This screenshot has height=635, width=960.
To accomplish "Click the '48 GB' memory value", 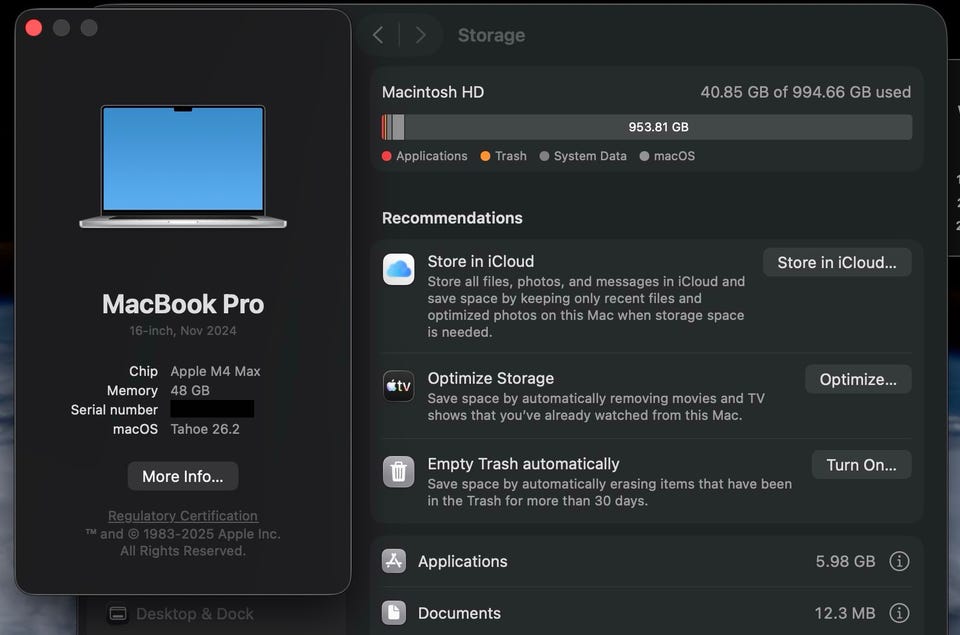I will click(190, 390).
